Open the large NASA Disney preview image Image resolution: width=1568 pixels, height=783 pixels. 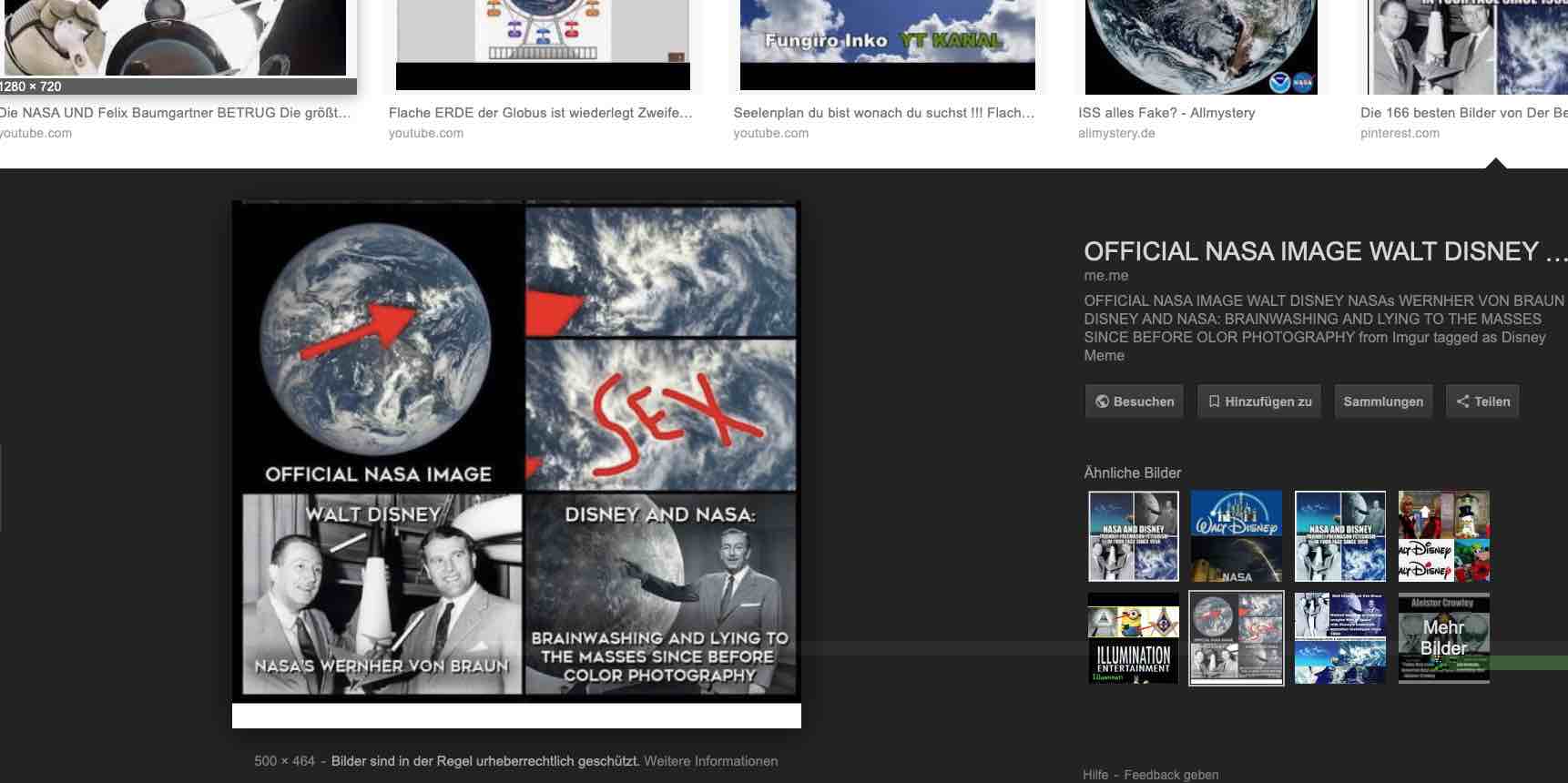pyautogui.click(x=516, y=451)
